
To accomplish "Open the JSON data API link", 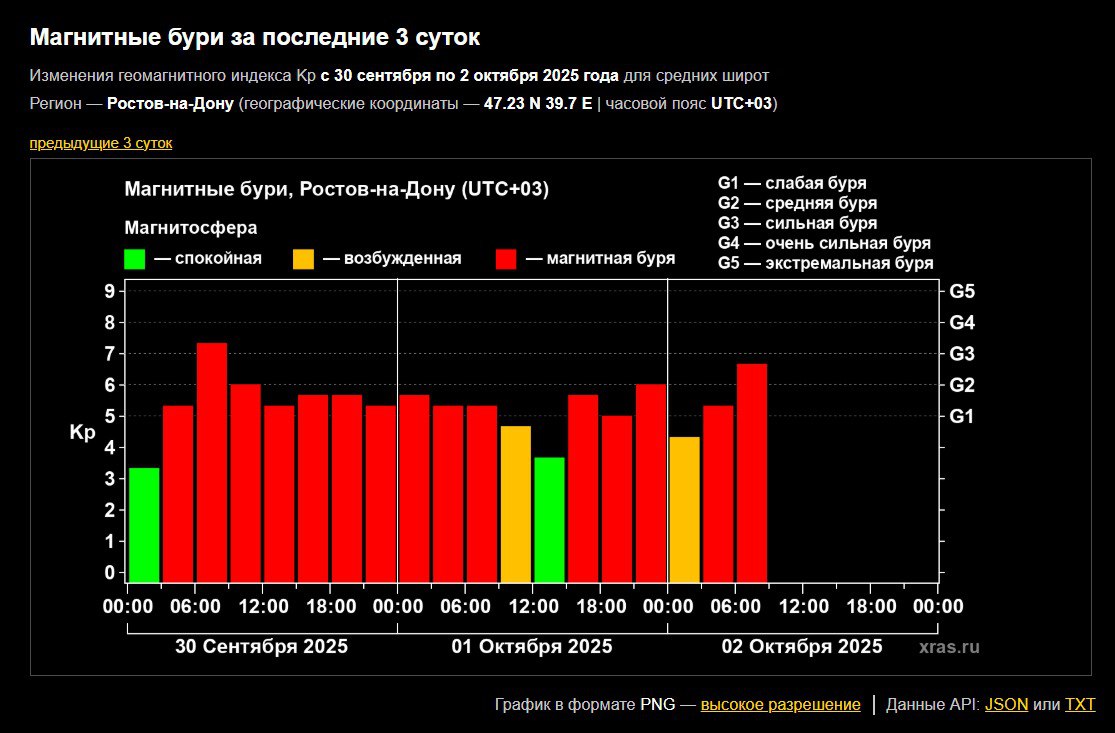I will [x=1006, y=704].
